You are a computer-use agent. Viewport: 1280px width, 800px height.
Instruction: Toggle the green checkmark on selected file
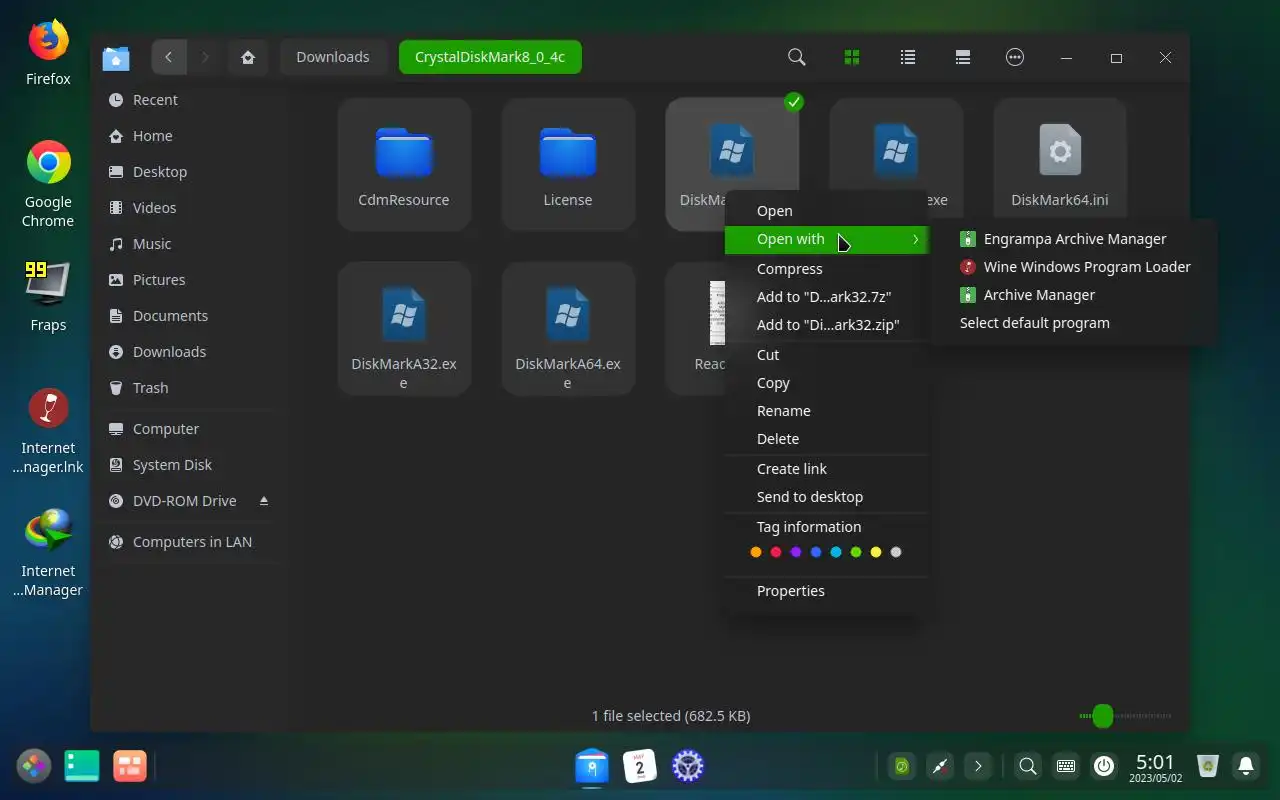(x=794, y=101)
